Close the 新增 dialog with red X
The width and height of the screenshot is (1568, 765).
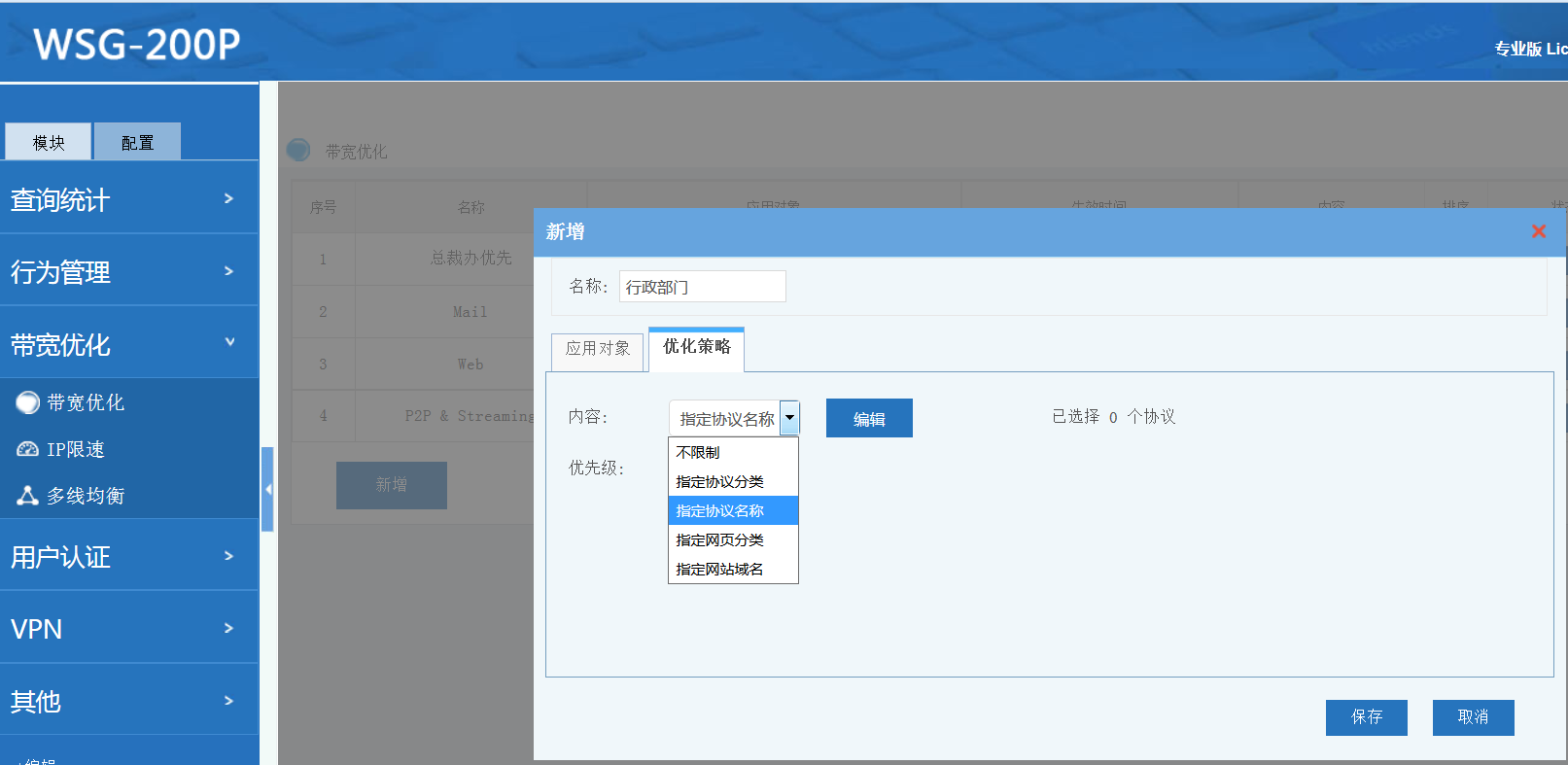(1538, 231)
